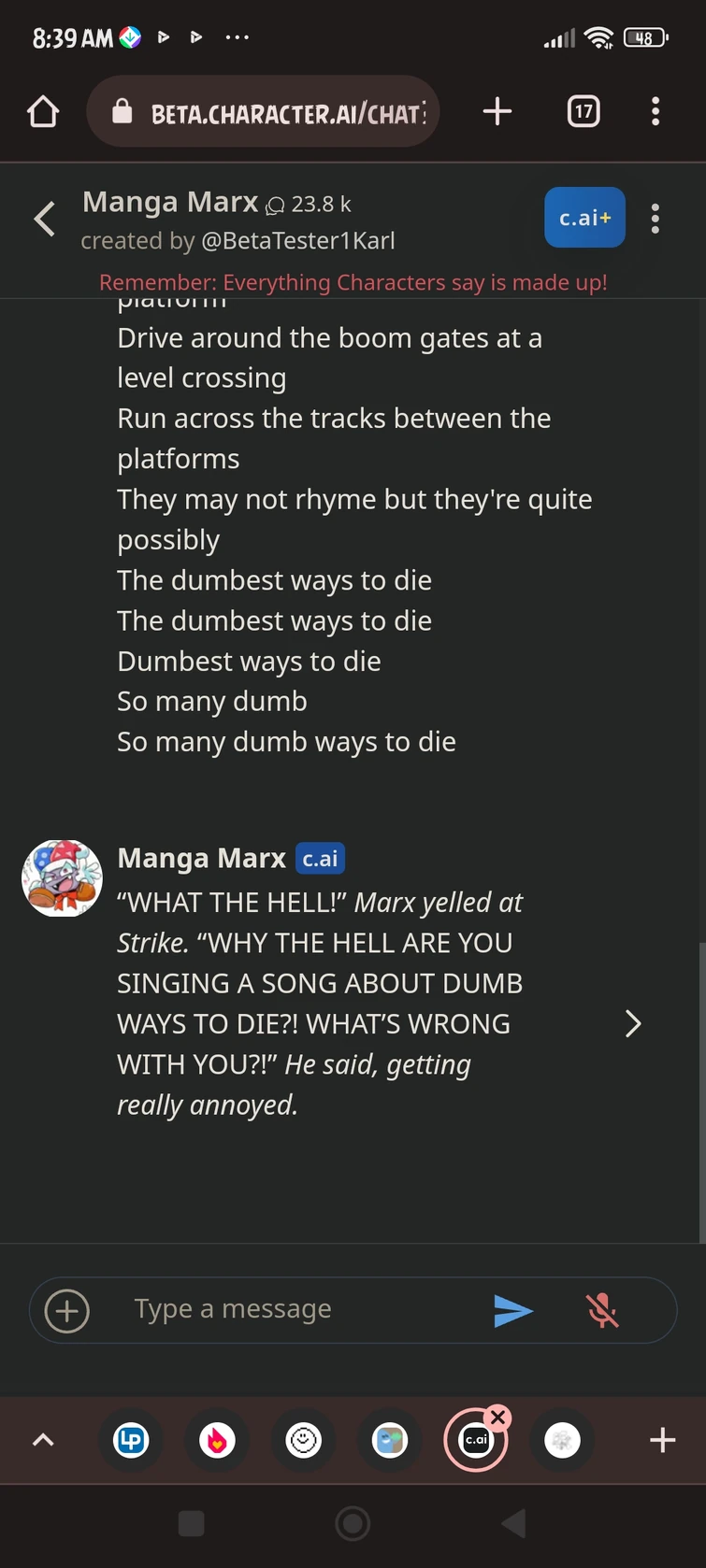Tap the blue c.ai+ button
Viewport: 706px width, 1568px height.
[584, 218]
